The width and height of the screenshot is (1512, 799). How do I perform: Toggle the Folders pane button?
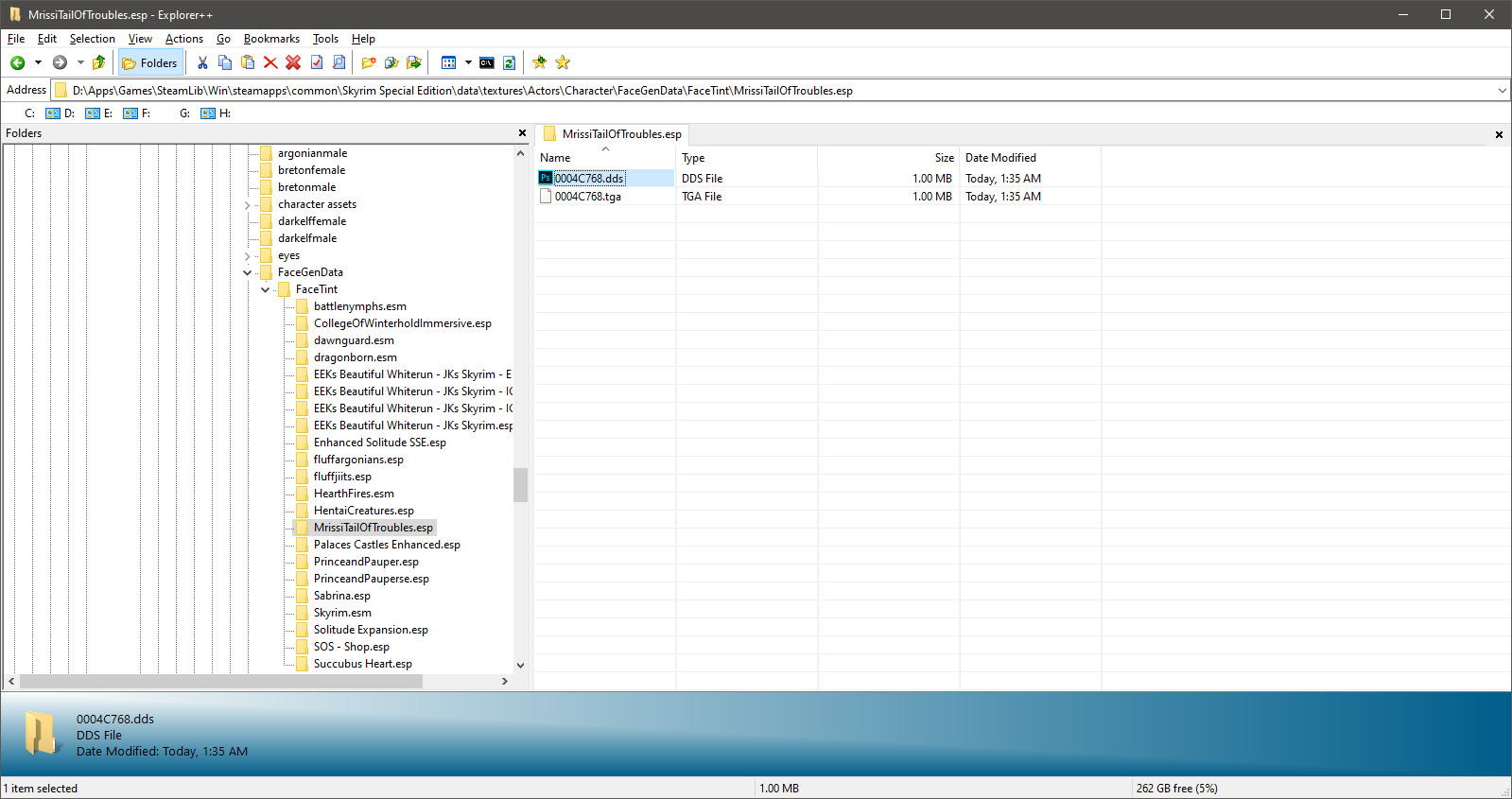150,62
